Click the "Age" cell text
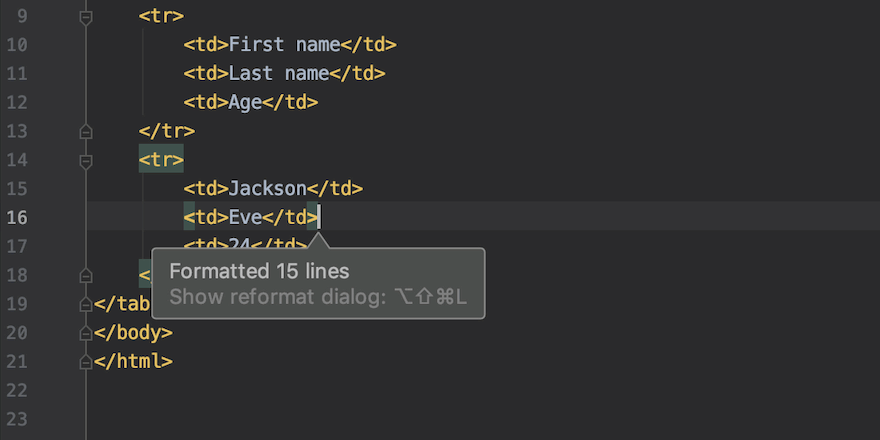880x440 pixels. (245, 102)
